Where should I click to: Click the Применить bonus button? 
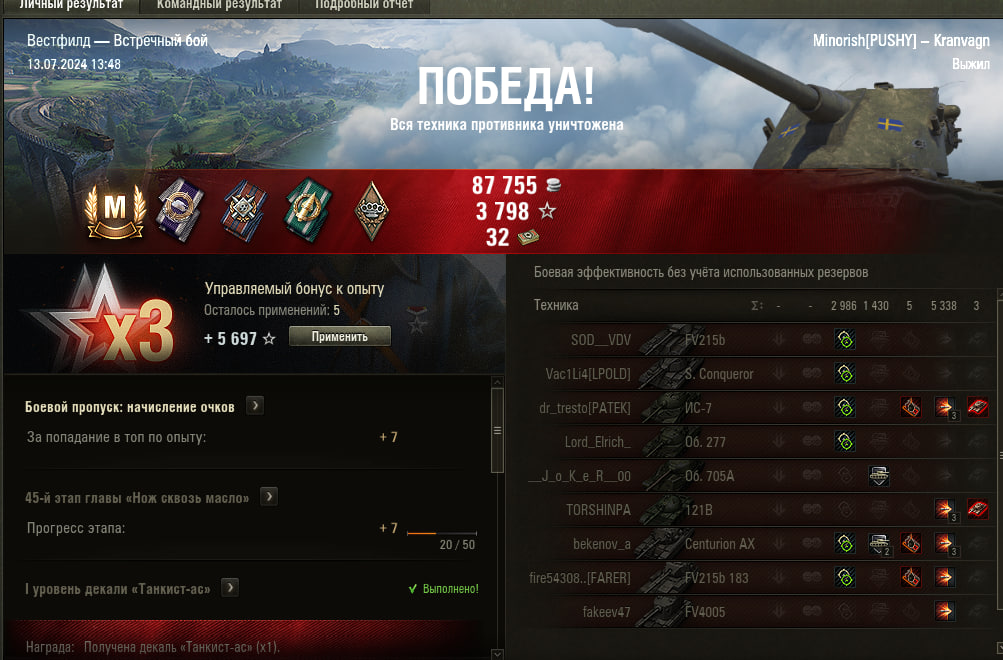tap(340, 336)
